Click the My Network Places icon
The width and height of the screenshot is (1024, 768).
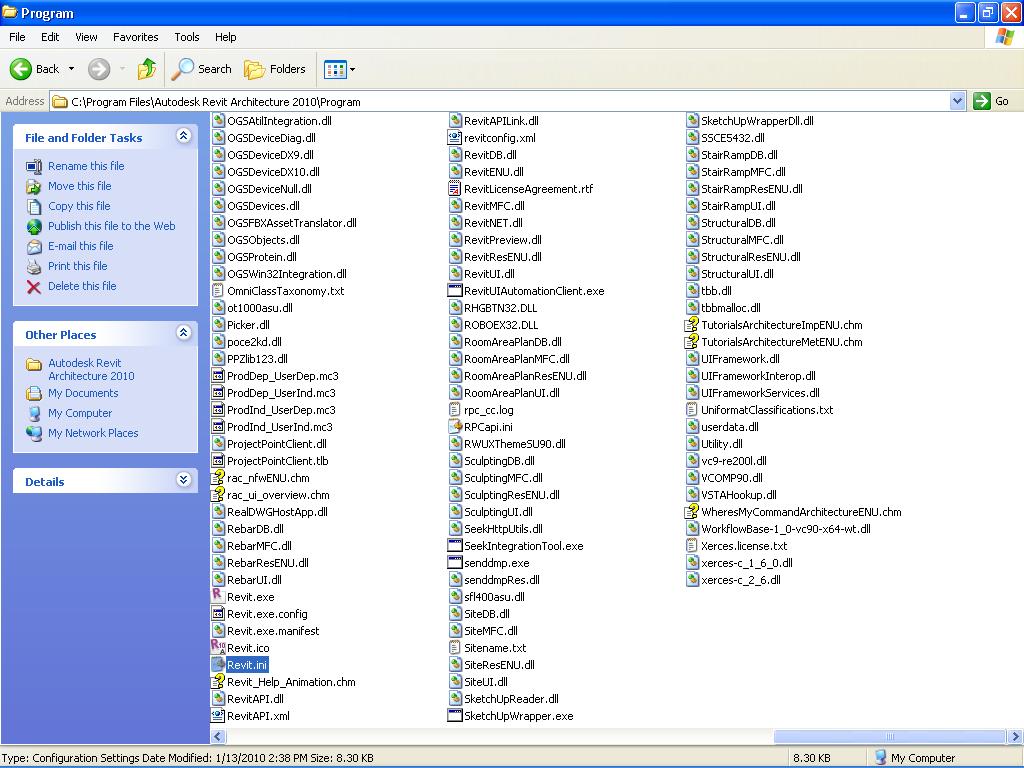point(34,433)
